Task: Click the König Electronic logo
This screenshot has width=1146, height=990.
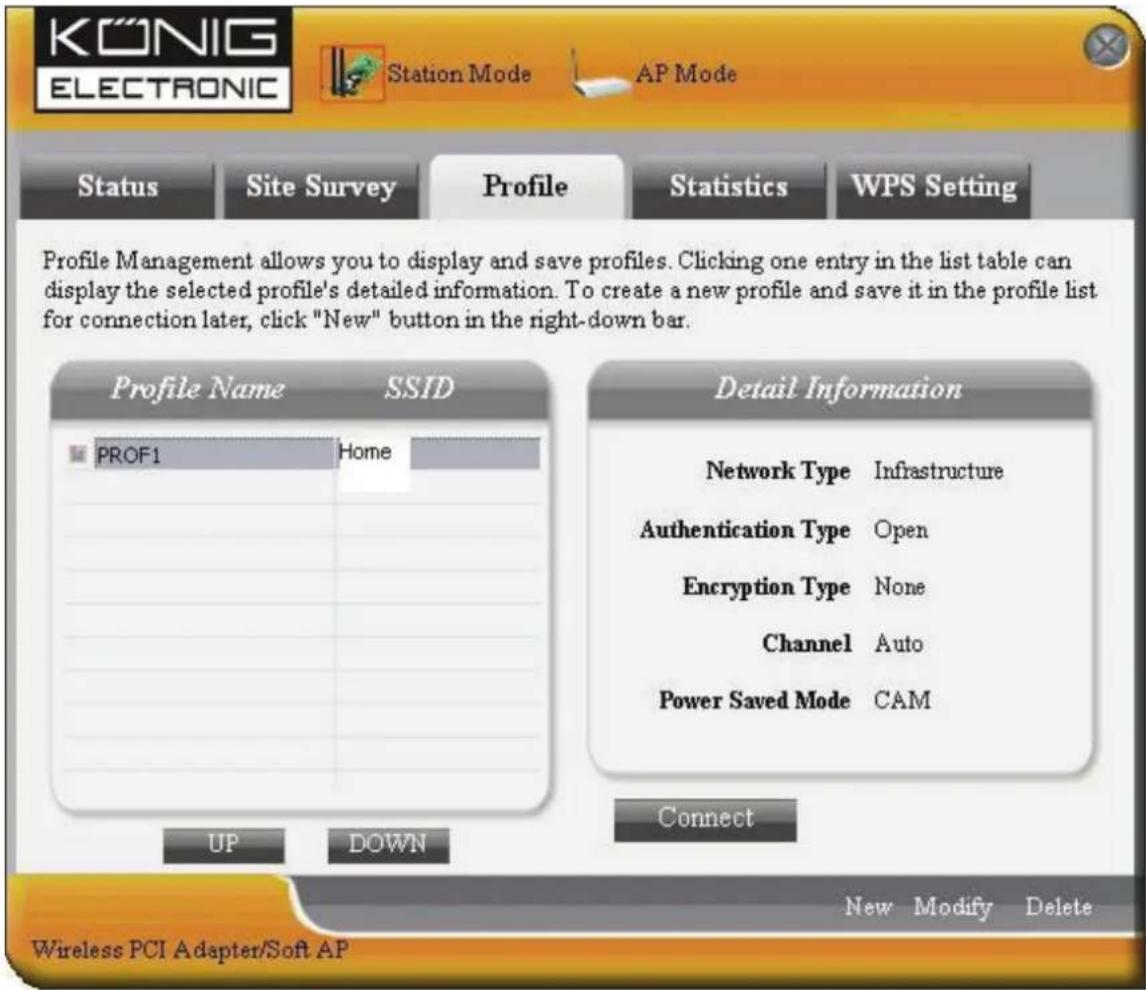Action: click(163, 60)
